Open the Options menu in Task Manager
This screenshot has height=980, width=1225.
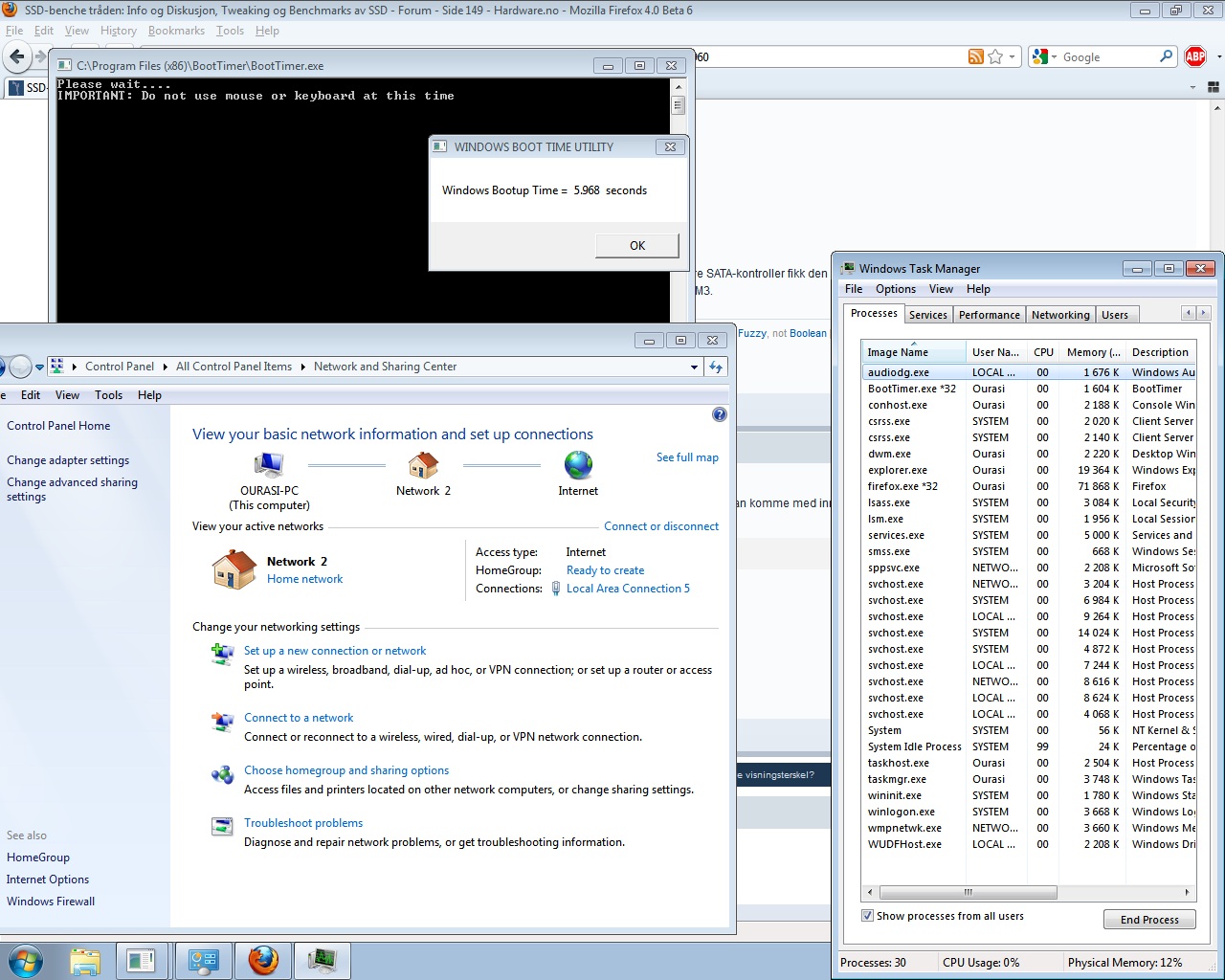coord(896,289)
